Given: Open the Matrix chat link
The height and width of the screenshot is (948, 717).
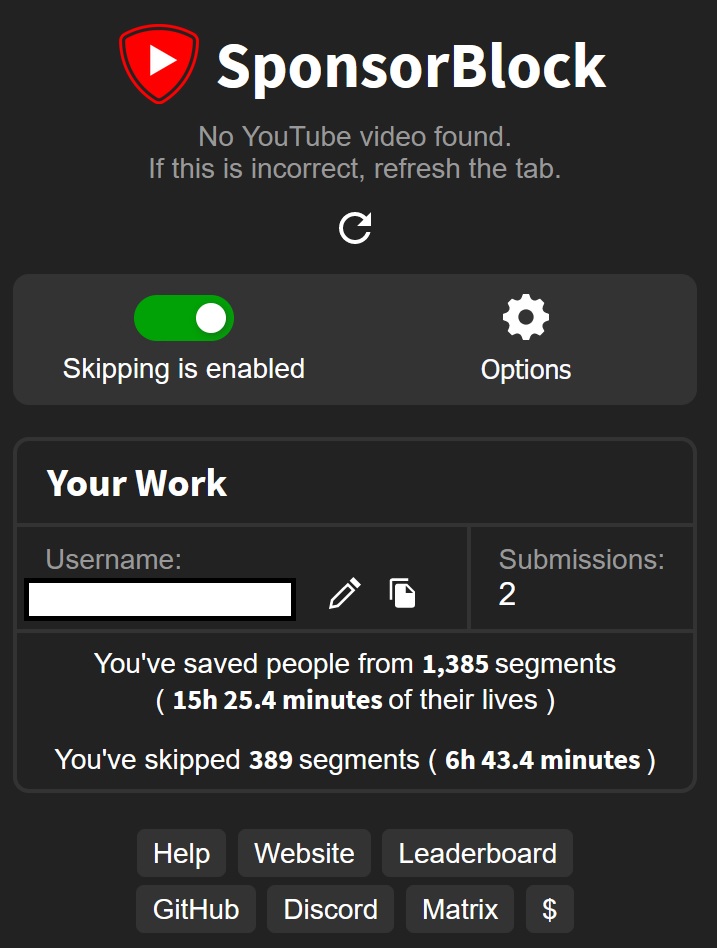Looking at the screenshot, I should (460, 909).
